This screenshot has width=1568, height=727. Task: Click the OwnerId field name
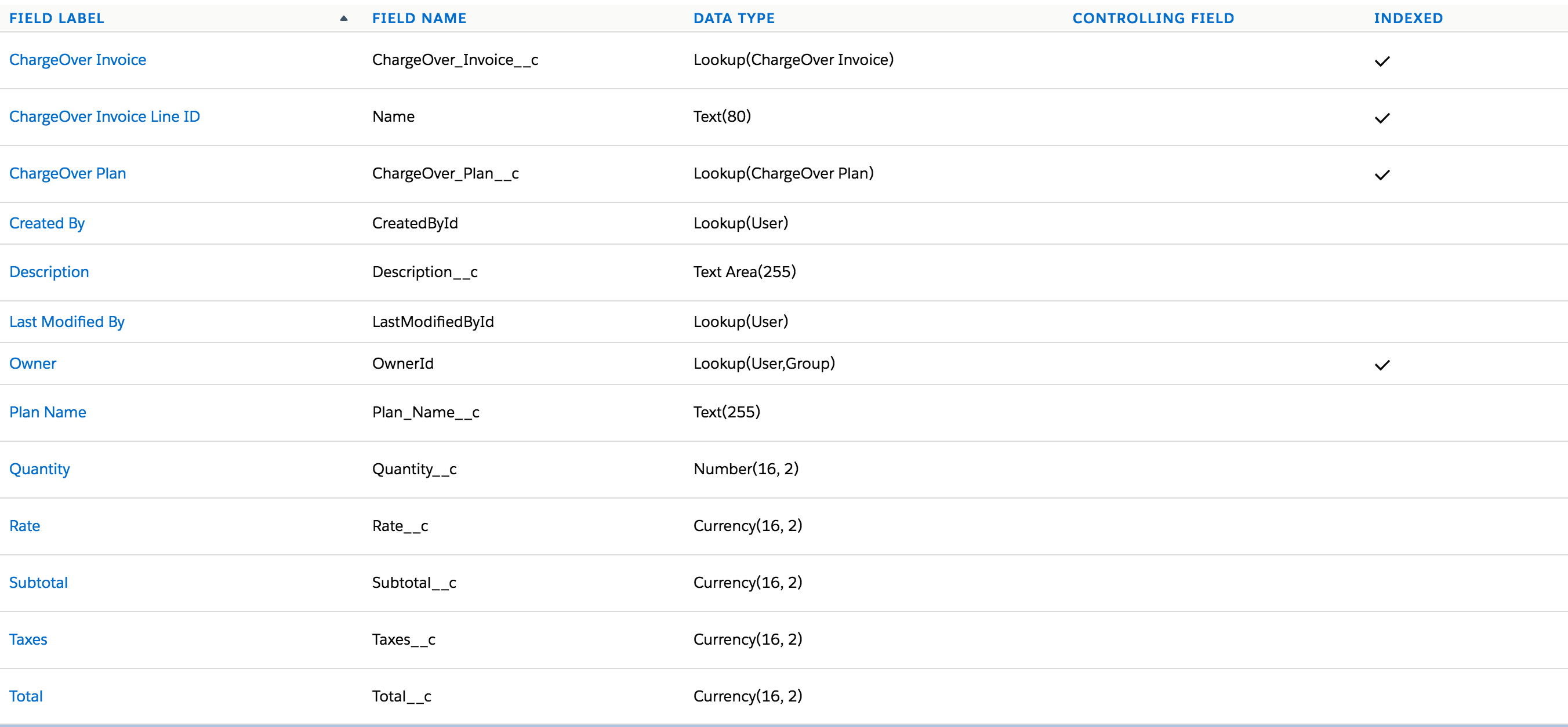click(403, 363)
